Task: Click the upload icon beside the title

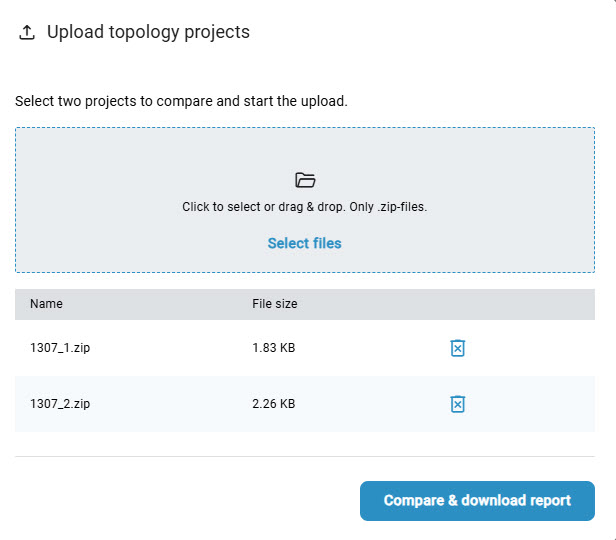Action: tap(27, 32)
